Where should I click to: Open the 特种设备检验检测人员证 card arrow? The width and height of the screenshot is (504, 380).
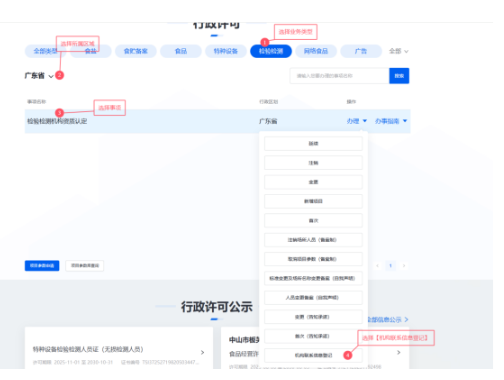point(202,352)
